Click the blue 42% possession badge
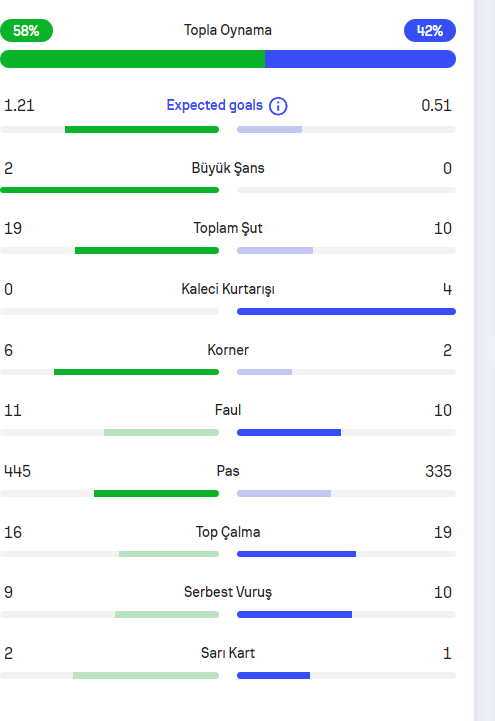This screenshot has width=495, height=721. [430, 31]
